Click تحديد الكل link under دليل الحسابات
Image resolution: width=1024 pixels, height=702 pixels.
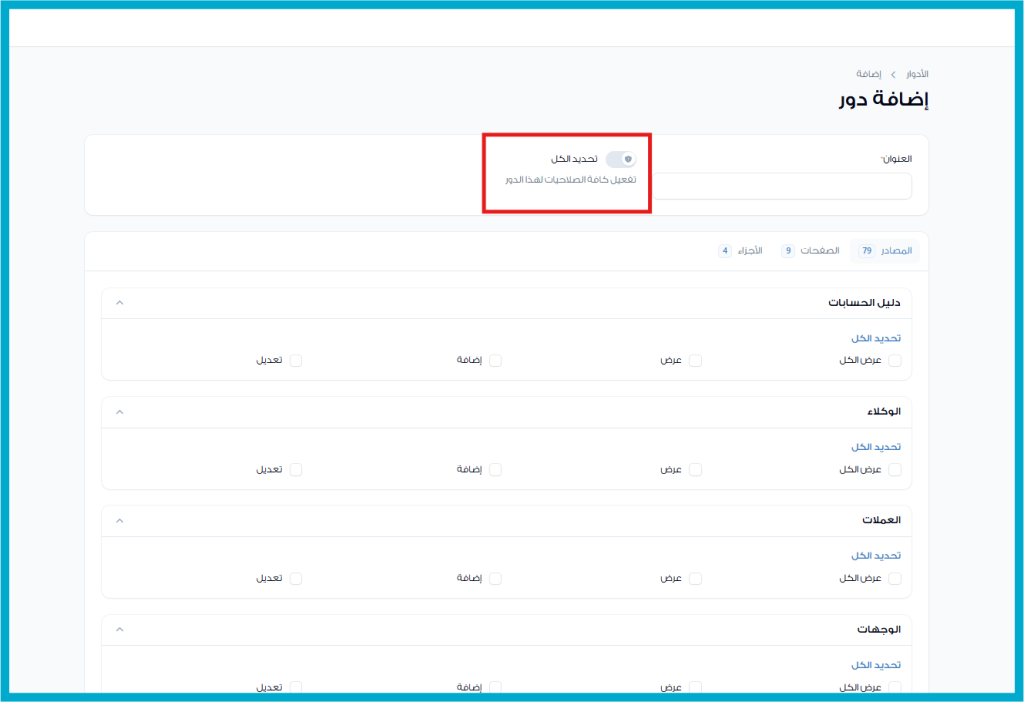click(x=876, y=338)
